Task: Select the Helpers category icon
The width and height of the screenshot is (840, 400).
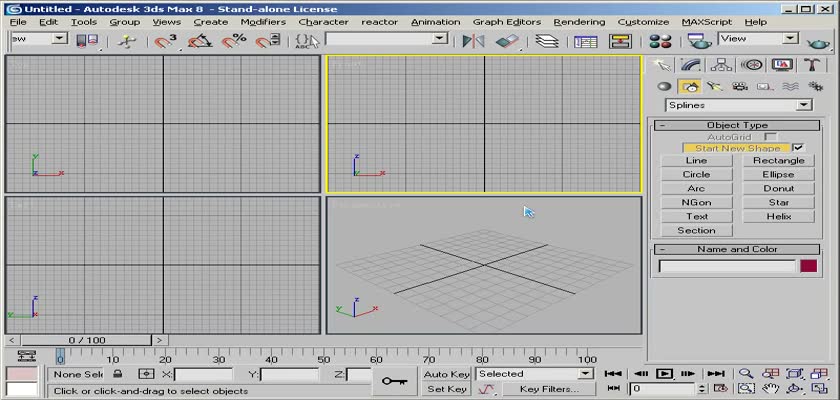Action: pyautogui.click(x=764, y=86)
